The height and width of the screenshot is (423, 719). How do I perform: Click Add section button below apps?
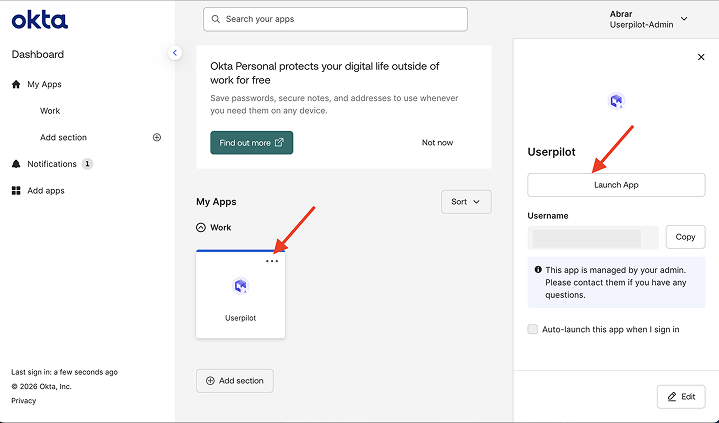point(235,381)
